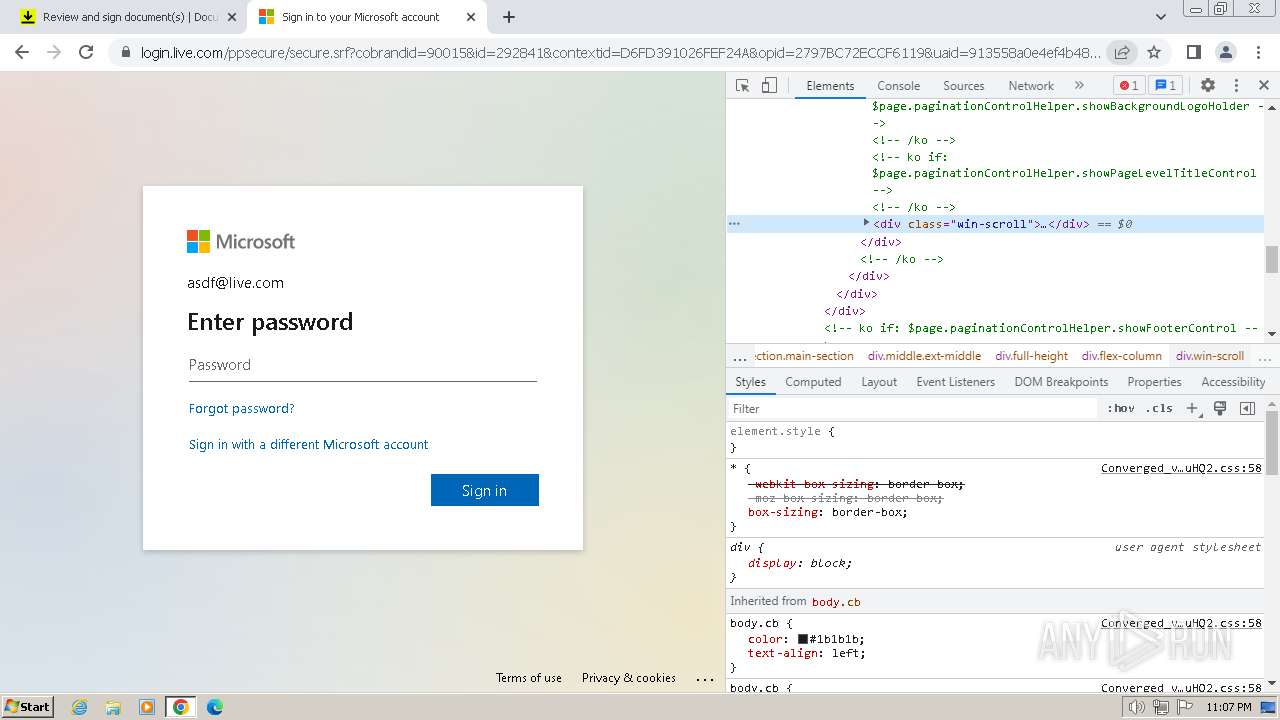
Task: Click the Sign in button
Action: [x=485, y=490]
